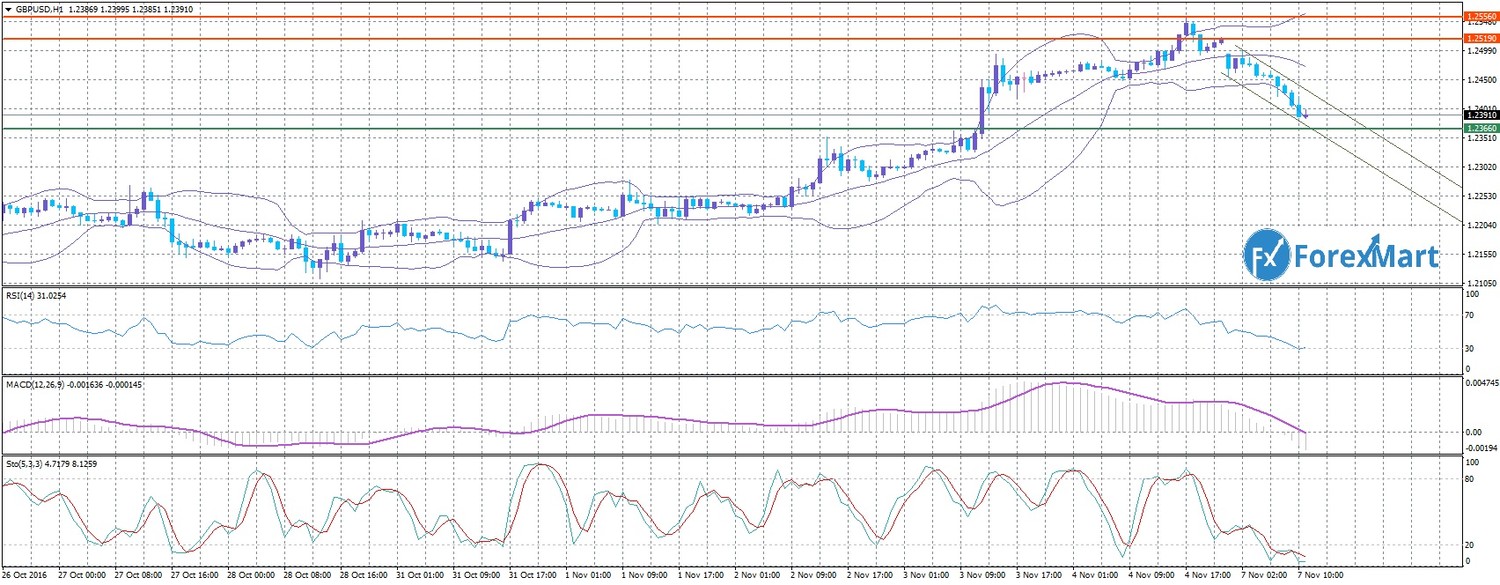The width and height of the screenshot is (1500, 585).
Task: Select the orange 1.25560 price label
Action: 1479,17
